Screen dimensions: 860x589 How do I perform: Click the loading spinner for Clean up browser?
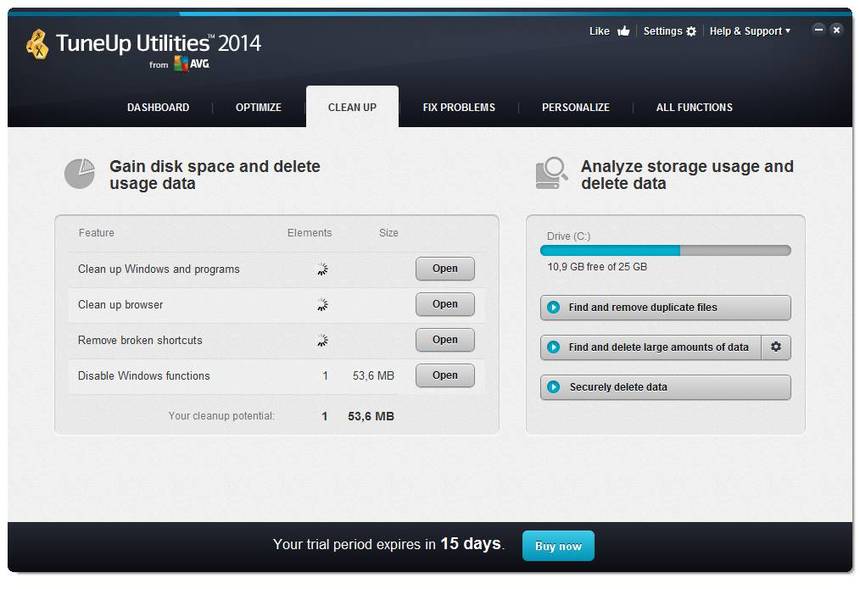point(322,304)
